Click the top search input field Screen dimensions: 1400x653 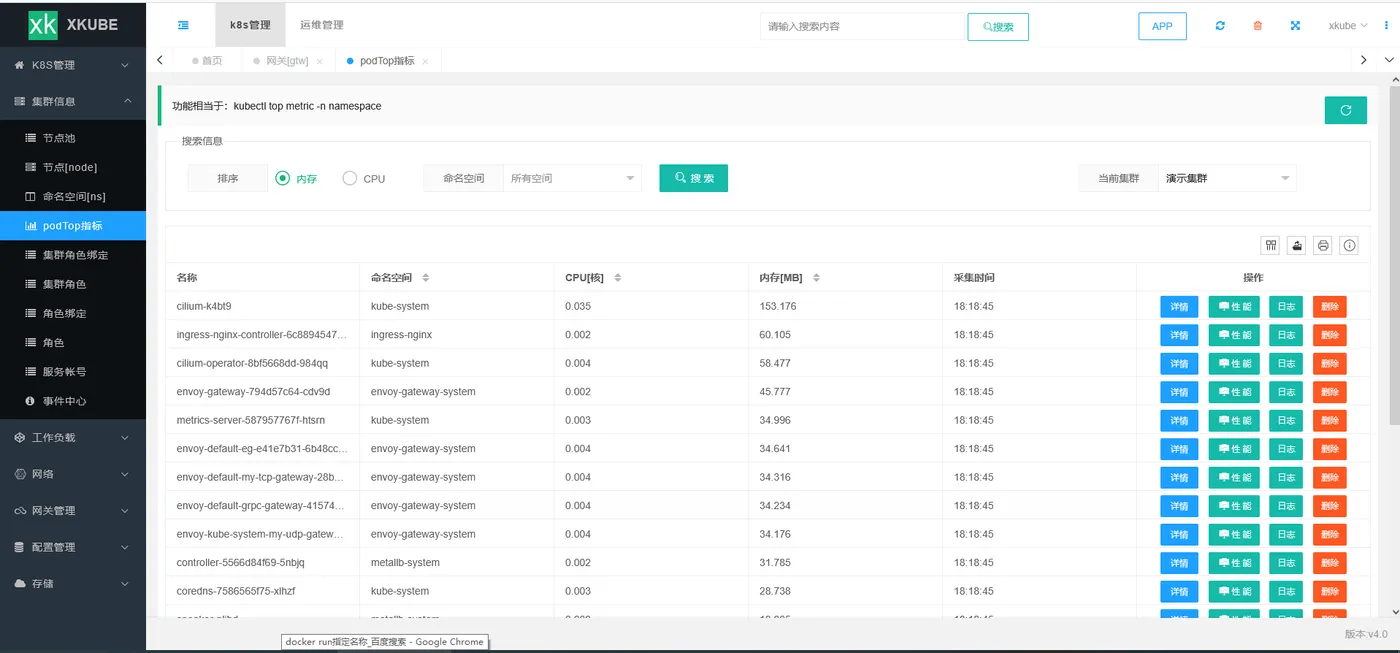pos(863,26)
